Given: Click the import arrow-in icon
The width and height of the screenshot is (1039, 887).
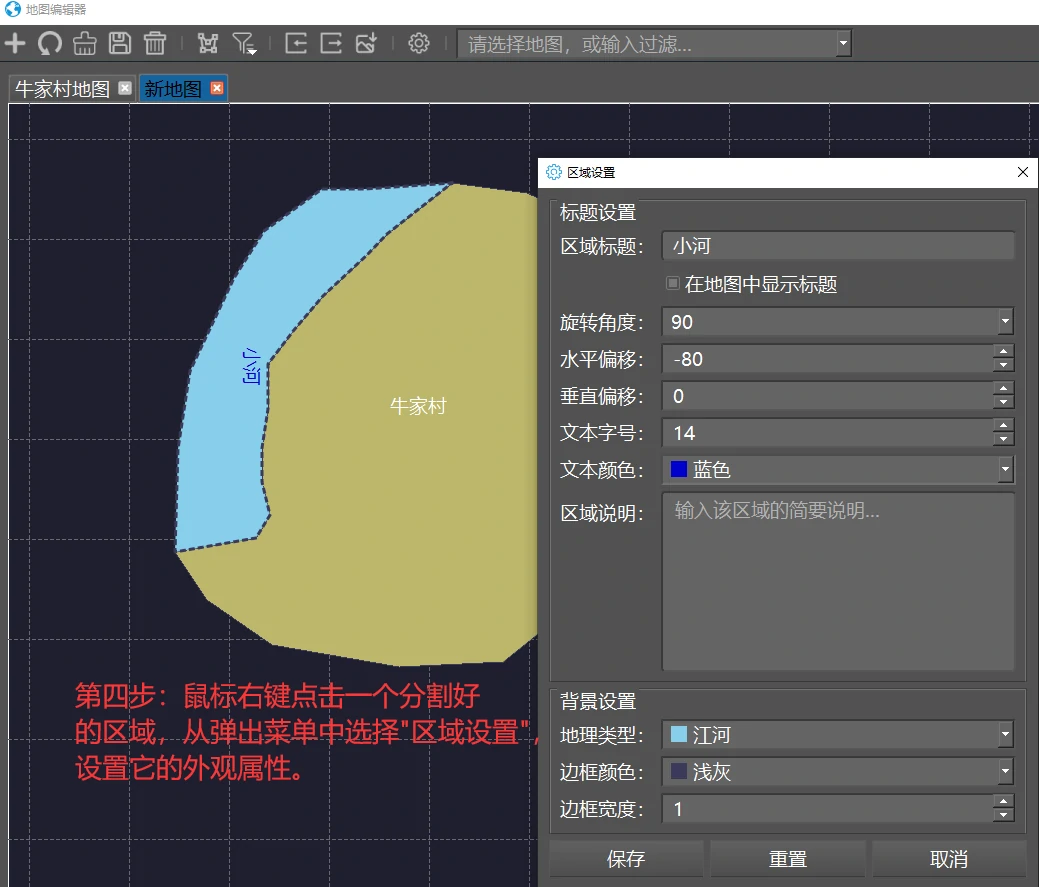Looking at the screenshot, I should (x=296, y=44).
